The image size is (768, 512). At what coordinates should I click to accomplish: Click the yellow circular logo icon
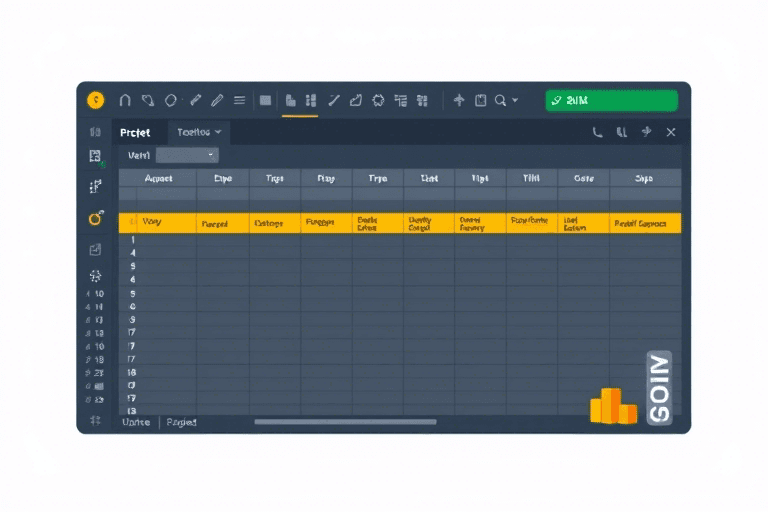coord(95,100)
